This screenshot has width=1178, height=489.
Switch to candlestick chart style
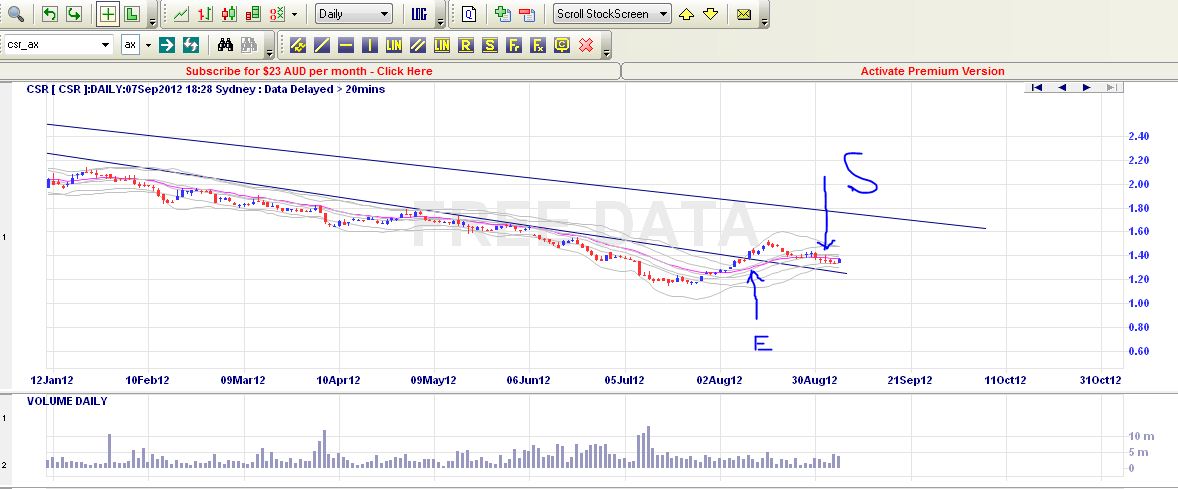(228, 14)
